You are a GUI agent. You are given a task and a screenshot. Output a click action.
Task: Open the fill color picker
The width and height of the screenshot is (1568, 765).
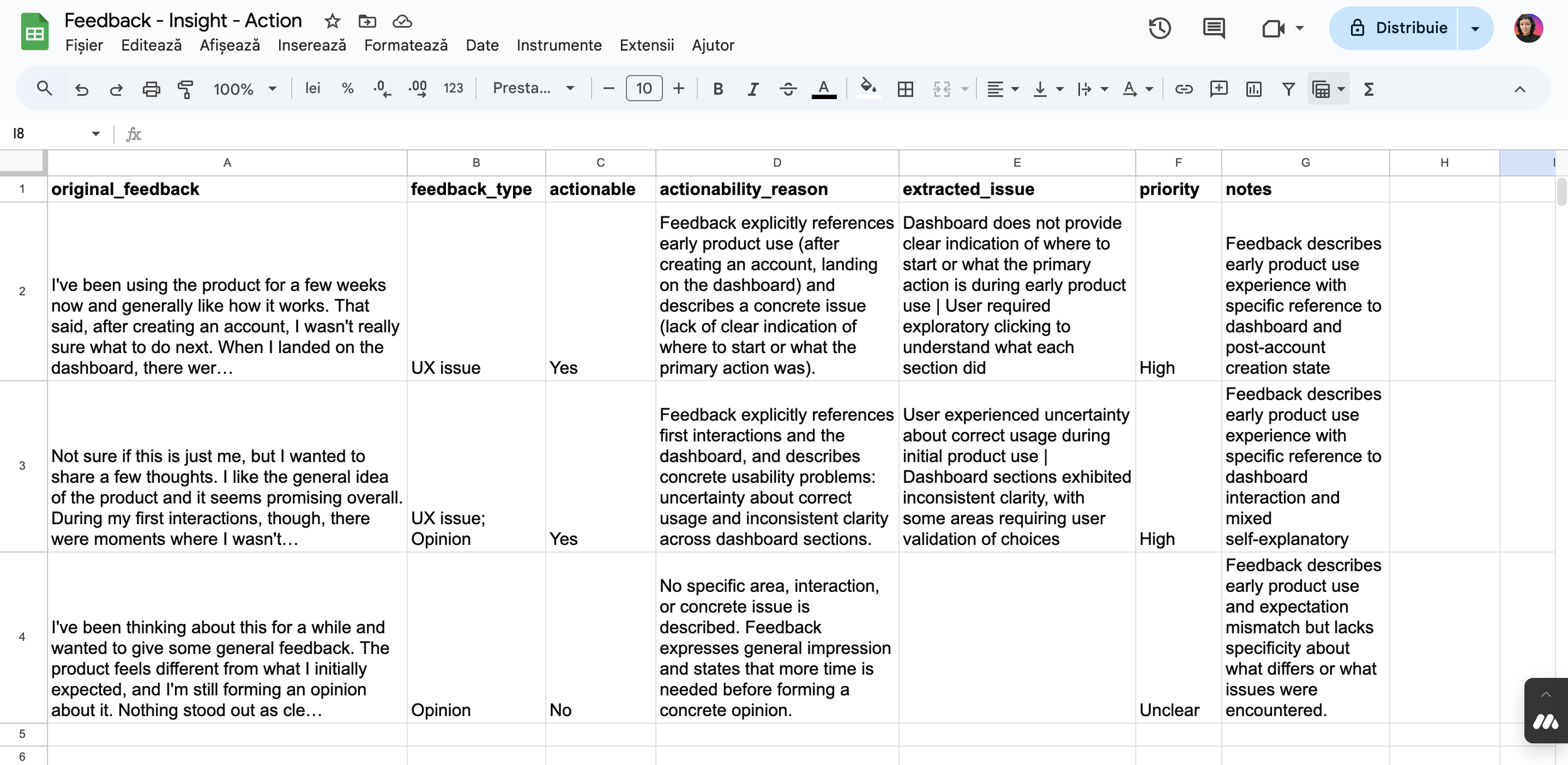[868, 88]
